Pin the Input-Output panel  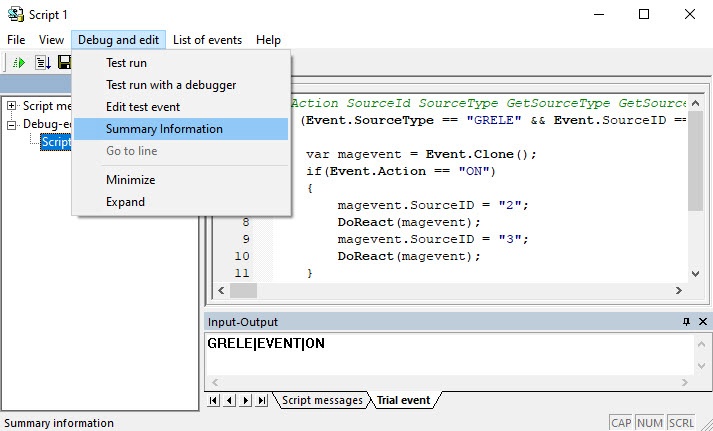(686, 322)
